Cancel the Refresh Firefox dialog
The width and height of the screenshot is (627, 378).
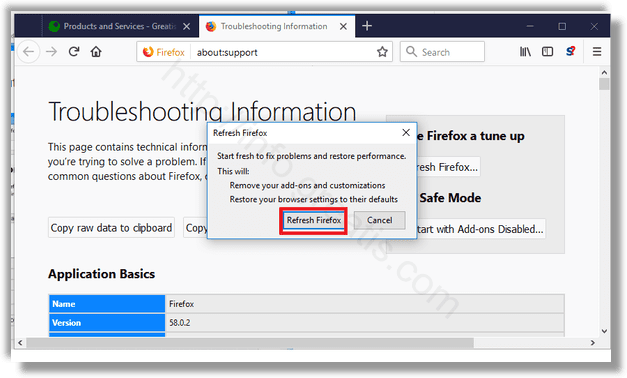click(379, 220)
